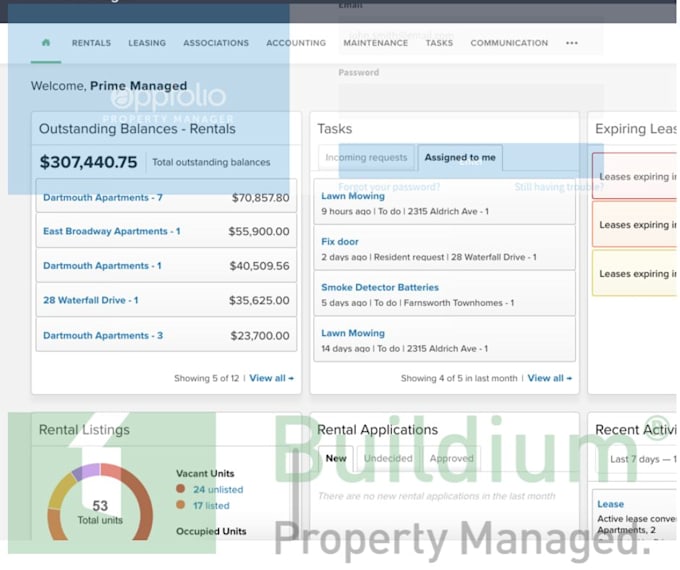The height and width of the screenshot is (570, 680).
Task: Open Dartmouth Apartments - 7 balance
Action: [x=103, y=197]
